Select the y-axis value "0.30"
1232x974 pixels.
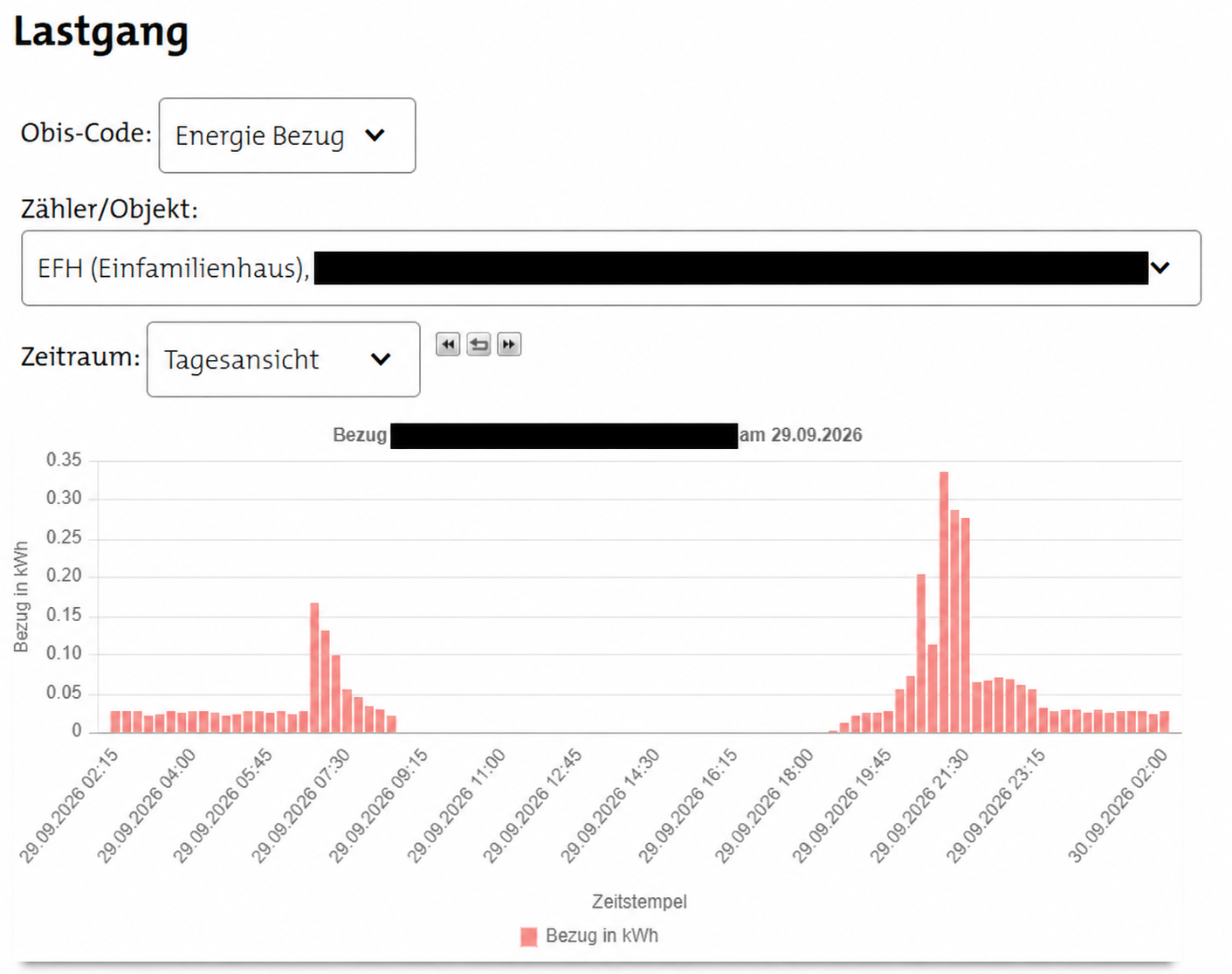click(64, 498)
